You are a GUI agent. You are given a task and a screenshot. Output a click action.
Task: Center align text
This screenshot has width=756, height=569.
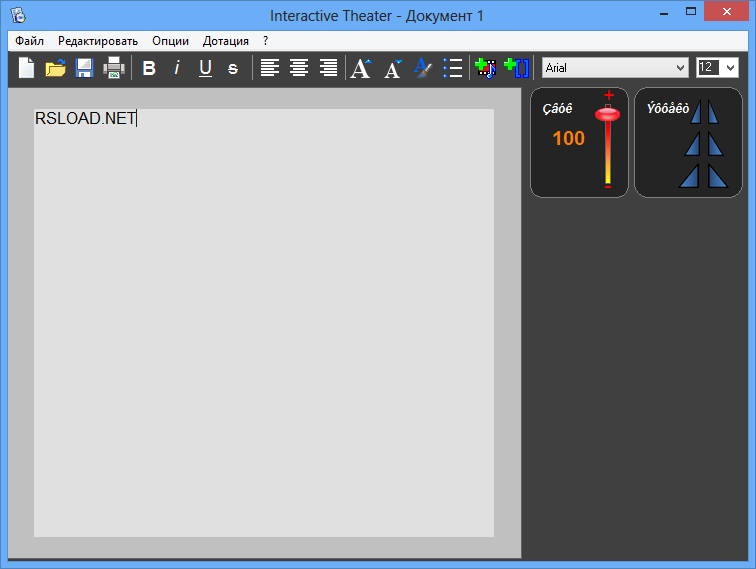tap(299, 68)
